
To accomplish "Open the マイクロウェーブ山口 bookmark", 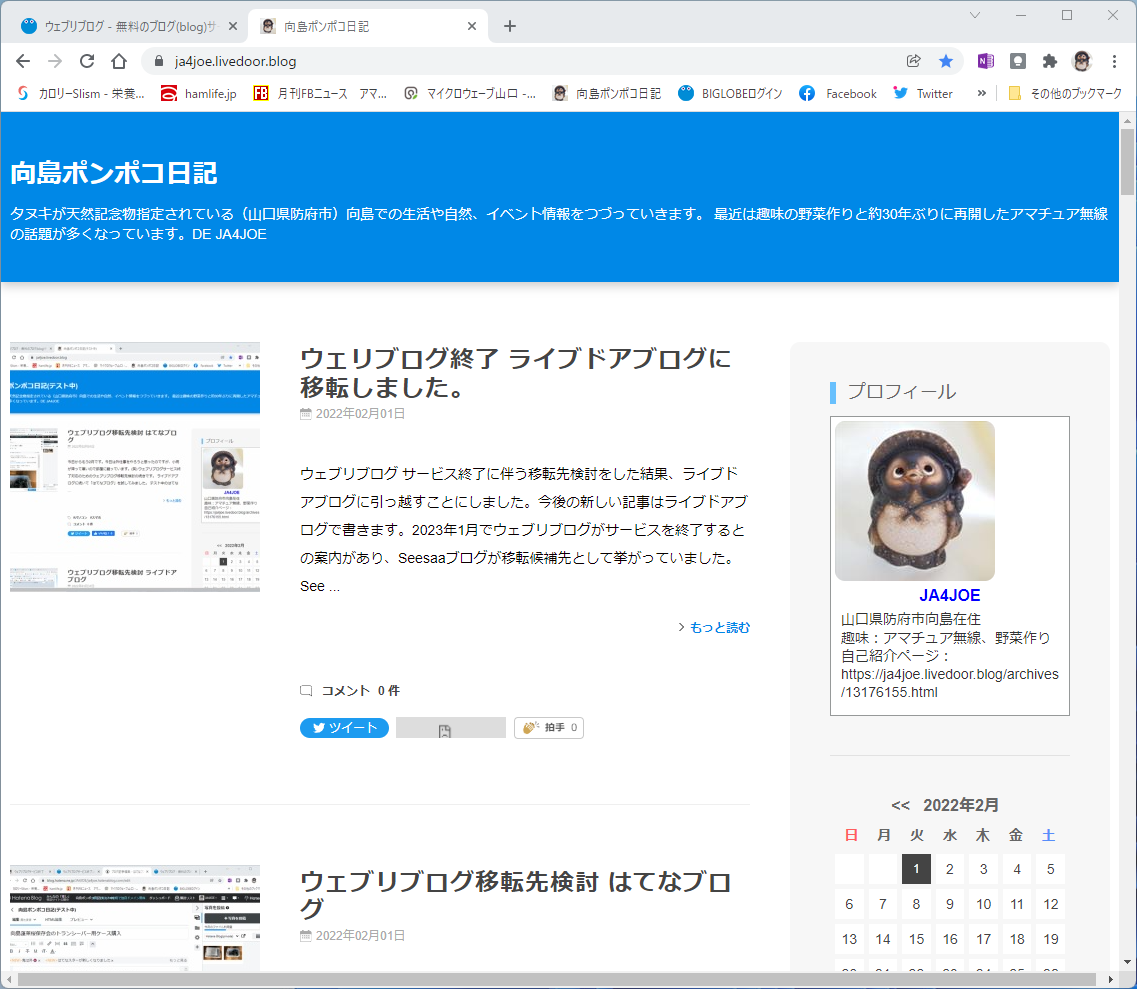I will click(x=470, y=94).
